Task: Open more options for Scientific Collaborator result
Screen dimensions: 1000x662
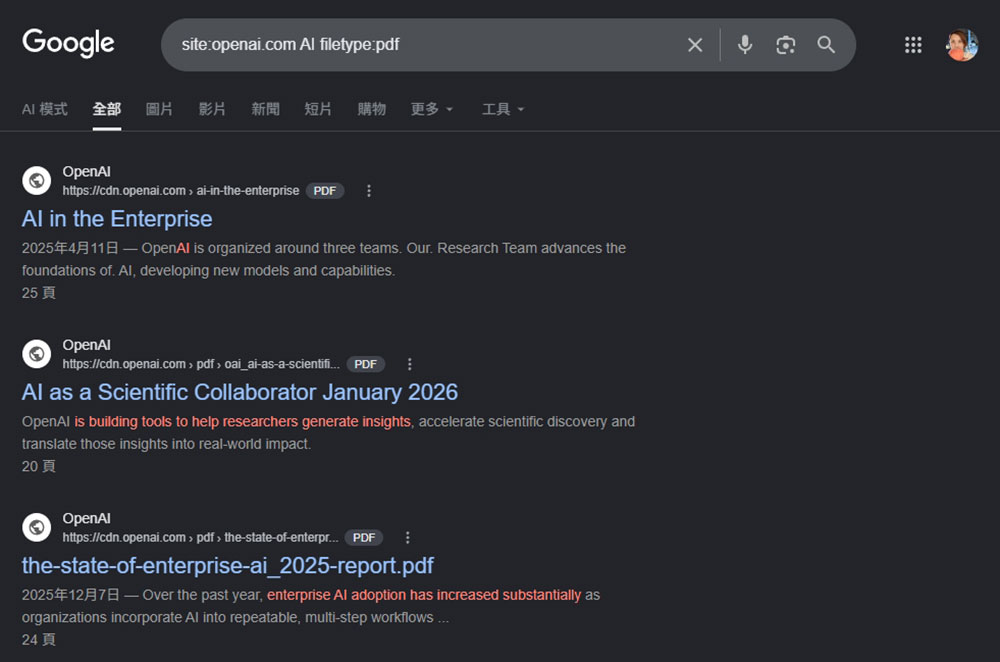Action: (409, 364)
